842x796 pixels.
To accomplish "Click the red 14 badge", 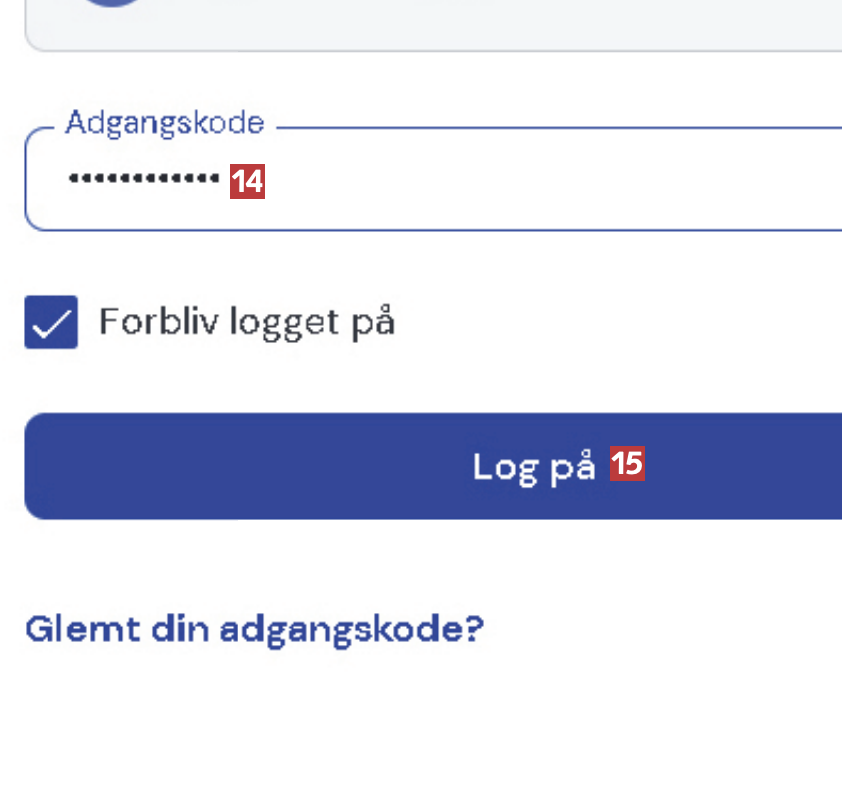I will 247,181.
